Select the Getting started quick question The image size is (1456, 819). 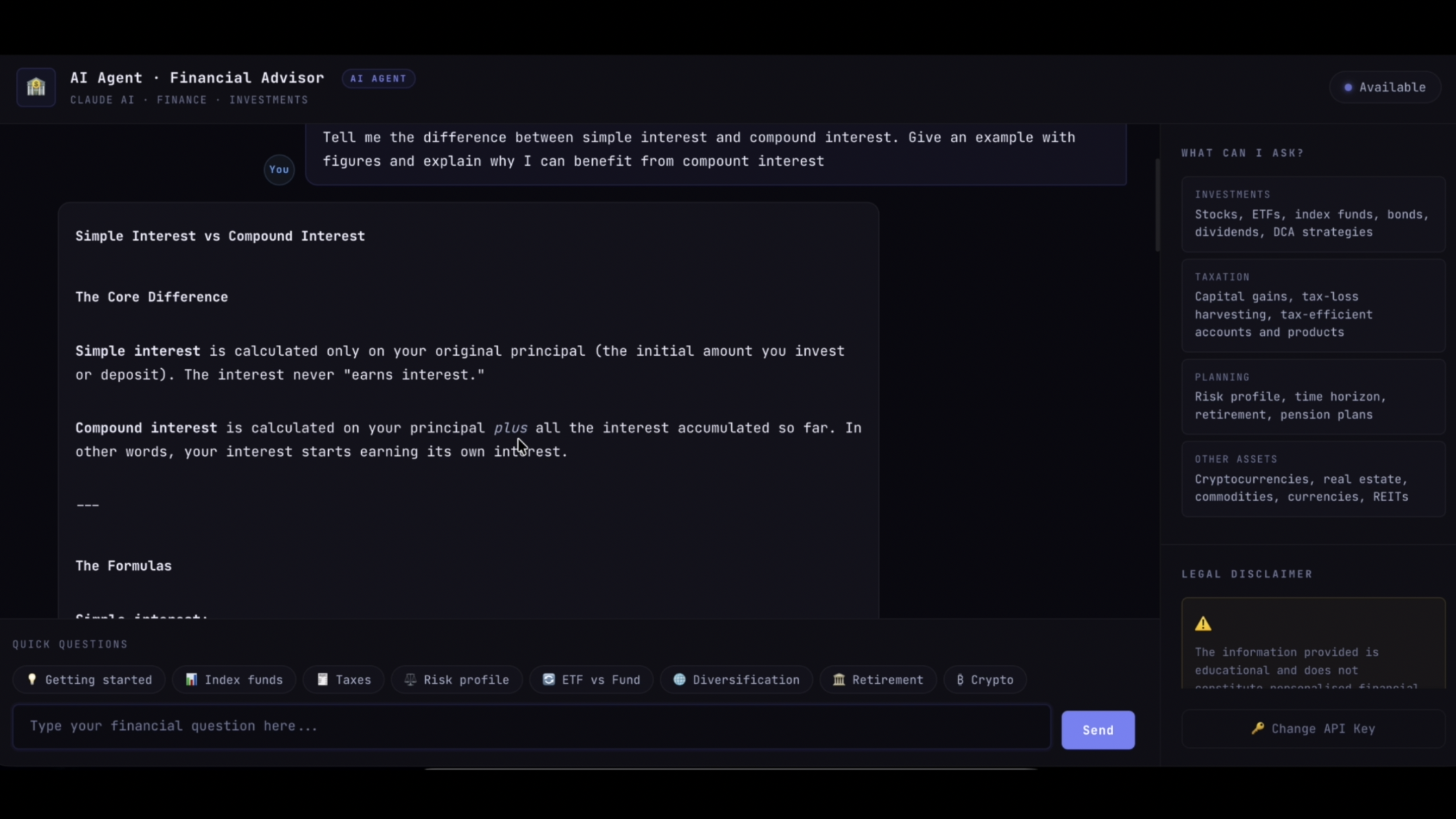pos(89,679)
